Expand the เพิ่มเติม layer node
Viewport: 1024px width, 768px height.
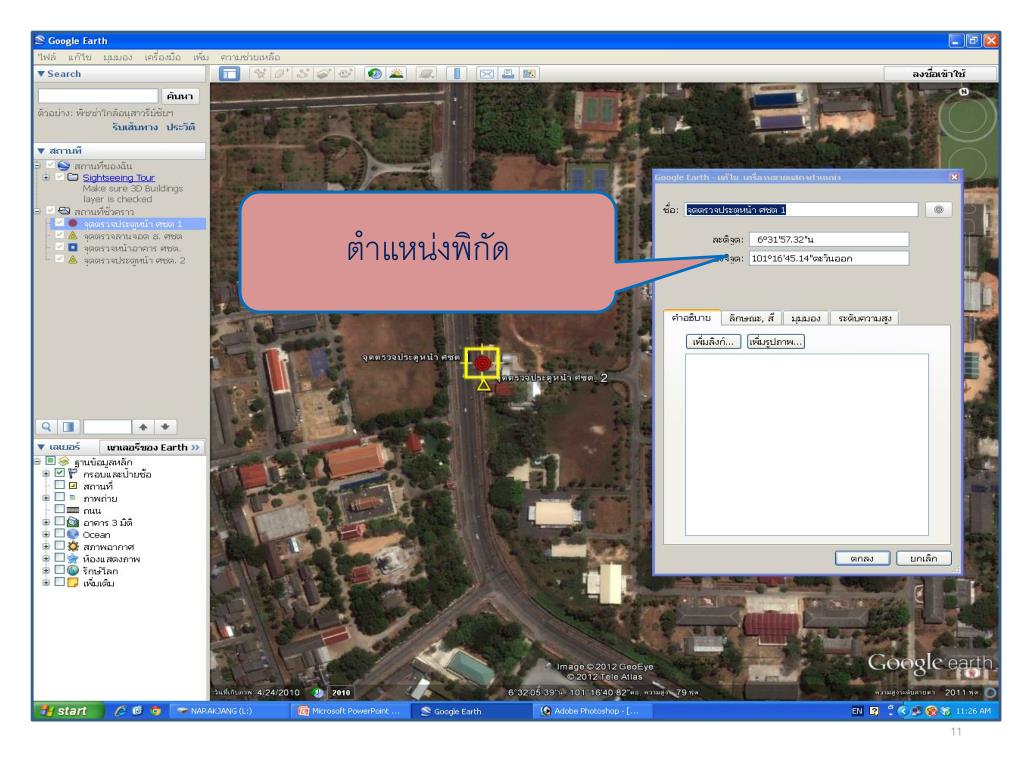46,583
